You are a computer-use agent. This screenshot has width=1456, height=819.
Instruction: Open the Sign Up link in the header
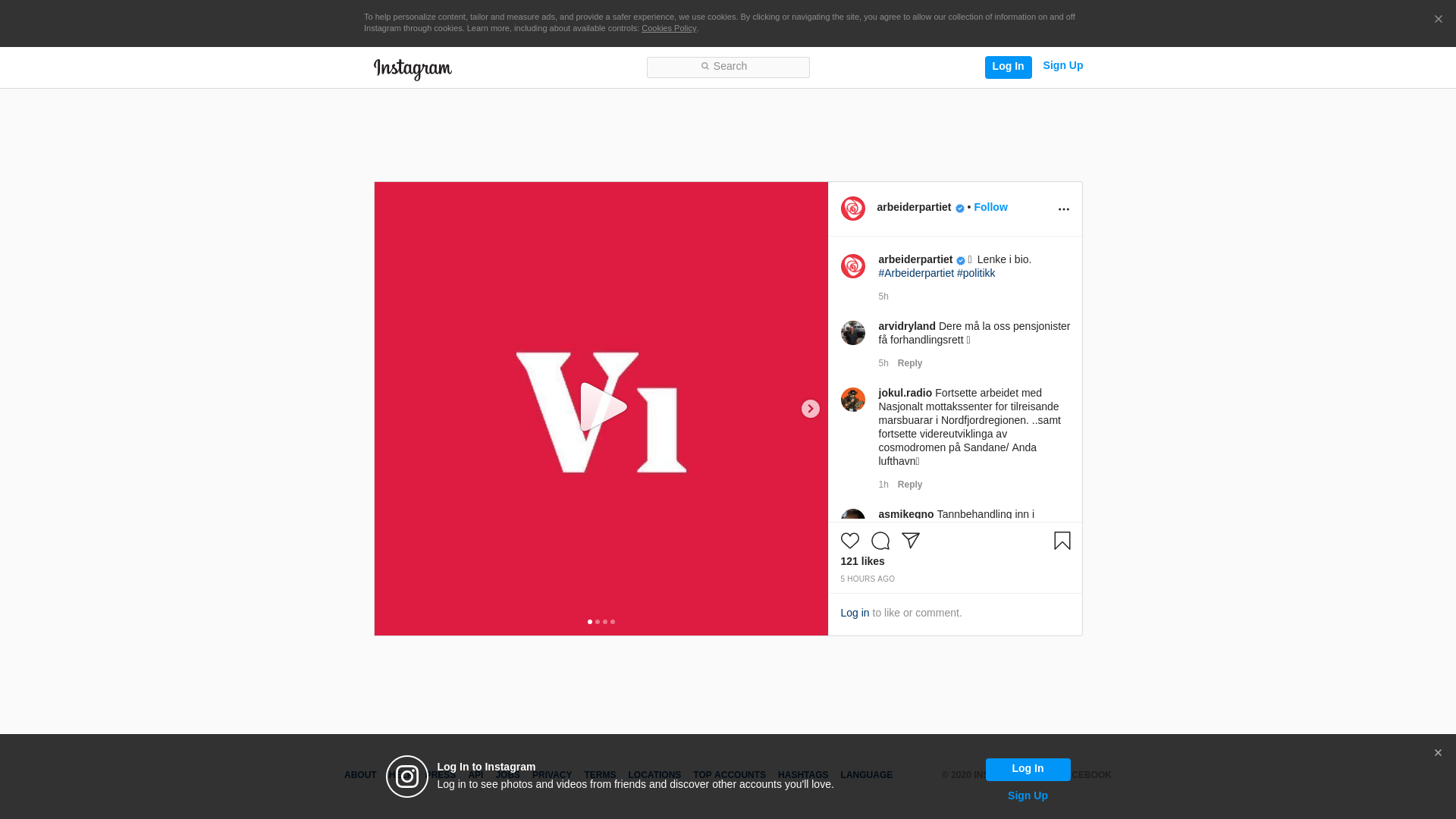[x=1062, y=66]
